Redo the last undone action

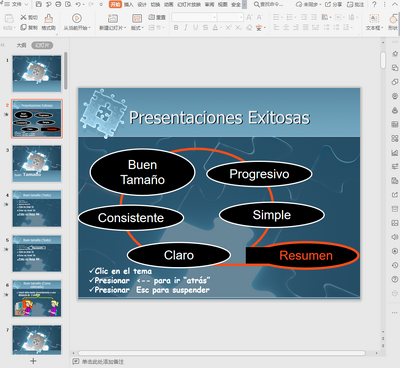[90, 5]
